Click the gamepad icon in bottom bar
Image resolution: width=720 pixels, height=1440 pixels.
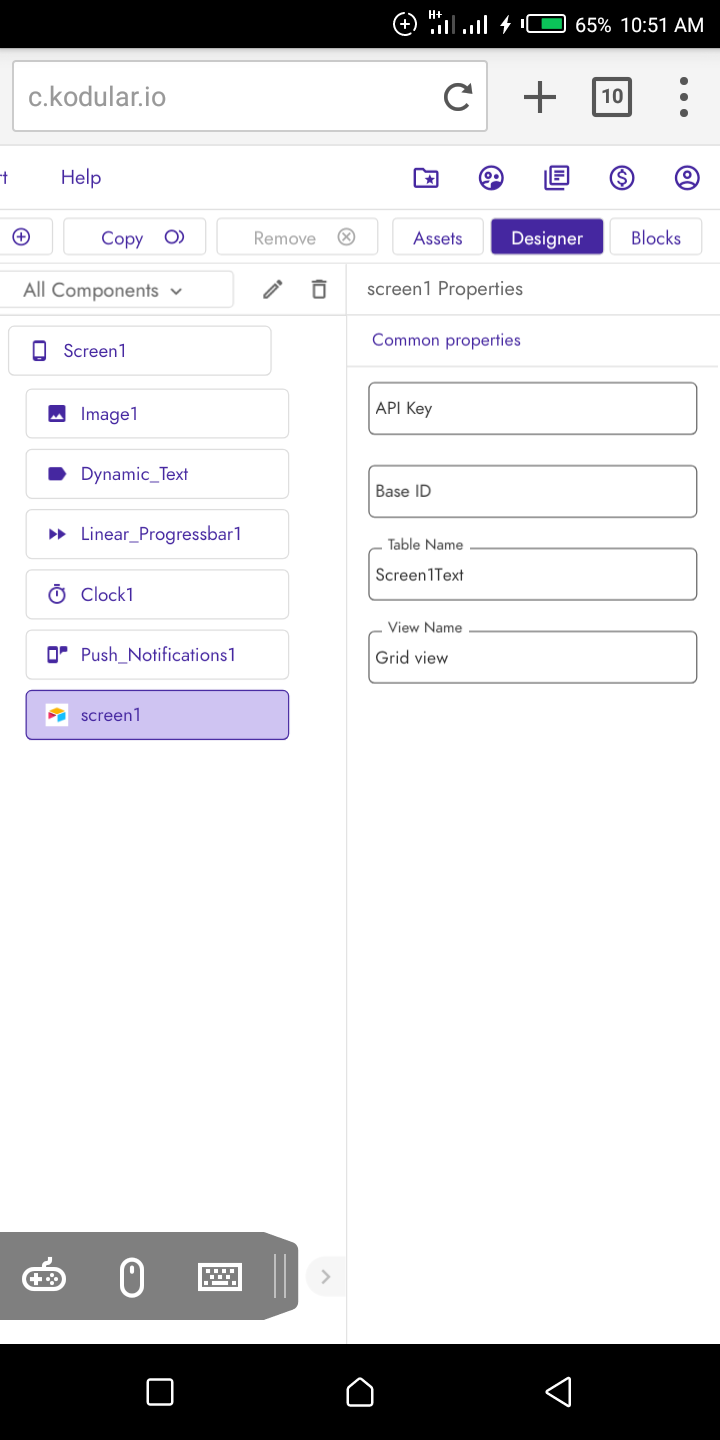[44, 1277]
